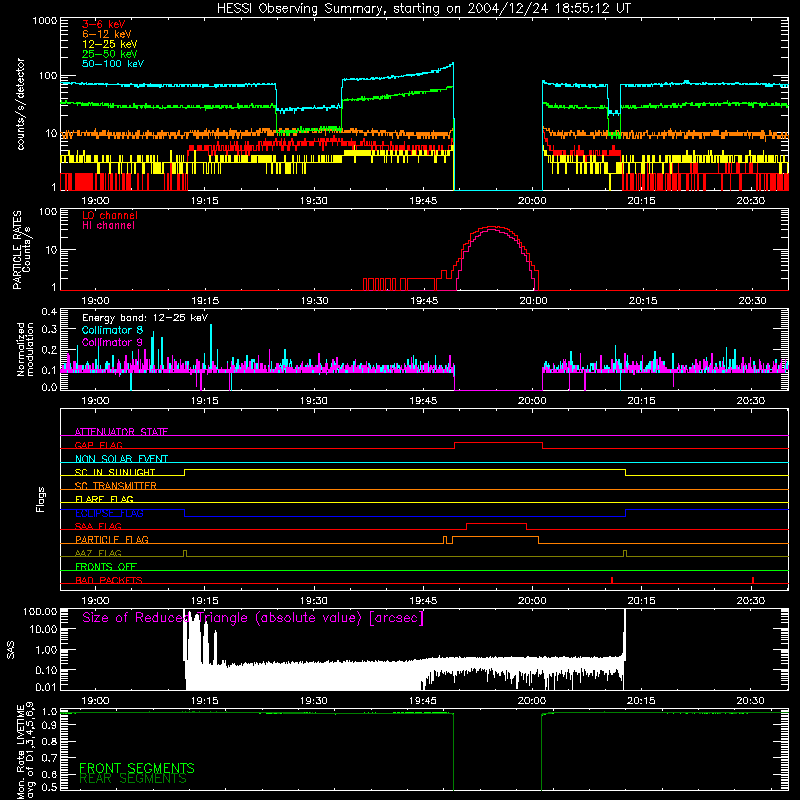Click the raised GAP_FLAG segment near 19:50-20:01
Image resolution: width=800 pixels, height=800 pixels.
pyautogui.click(x=498, y=443)
